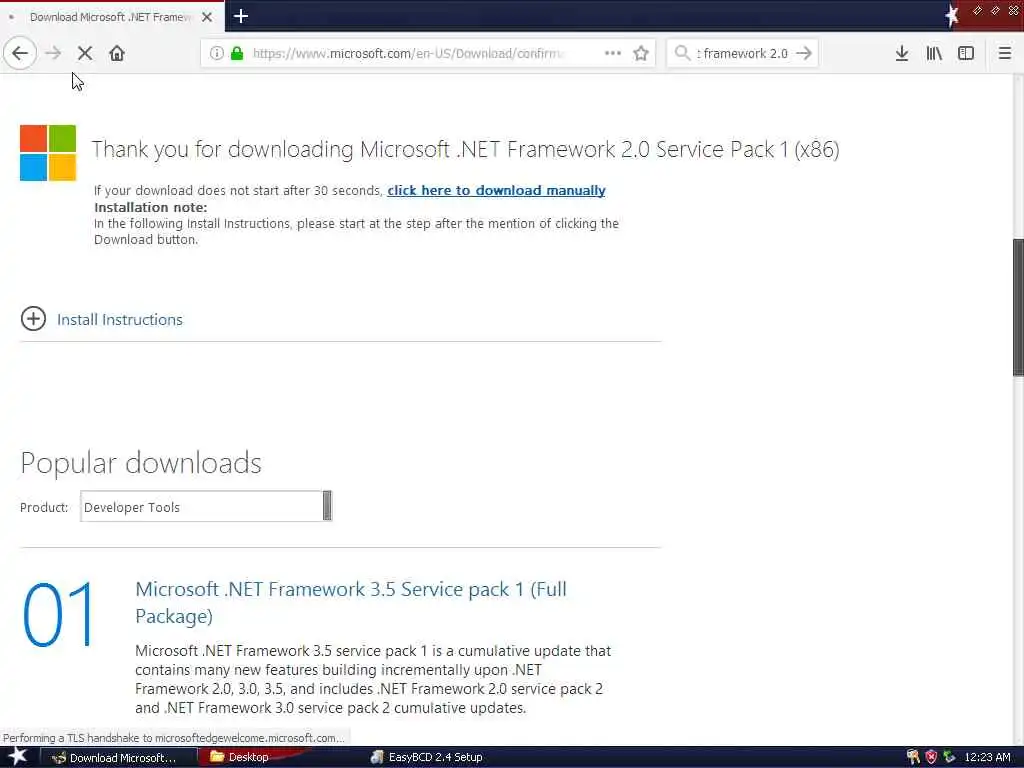Screen dimensions: 1024x768
Task: Select the Download Microsoft .NET Framework tab
Action: [x=111, y=17]
